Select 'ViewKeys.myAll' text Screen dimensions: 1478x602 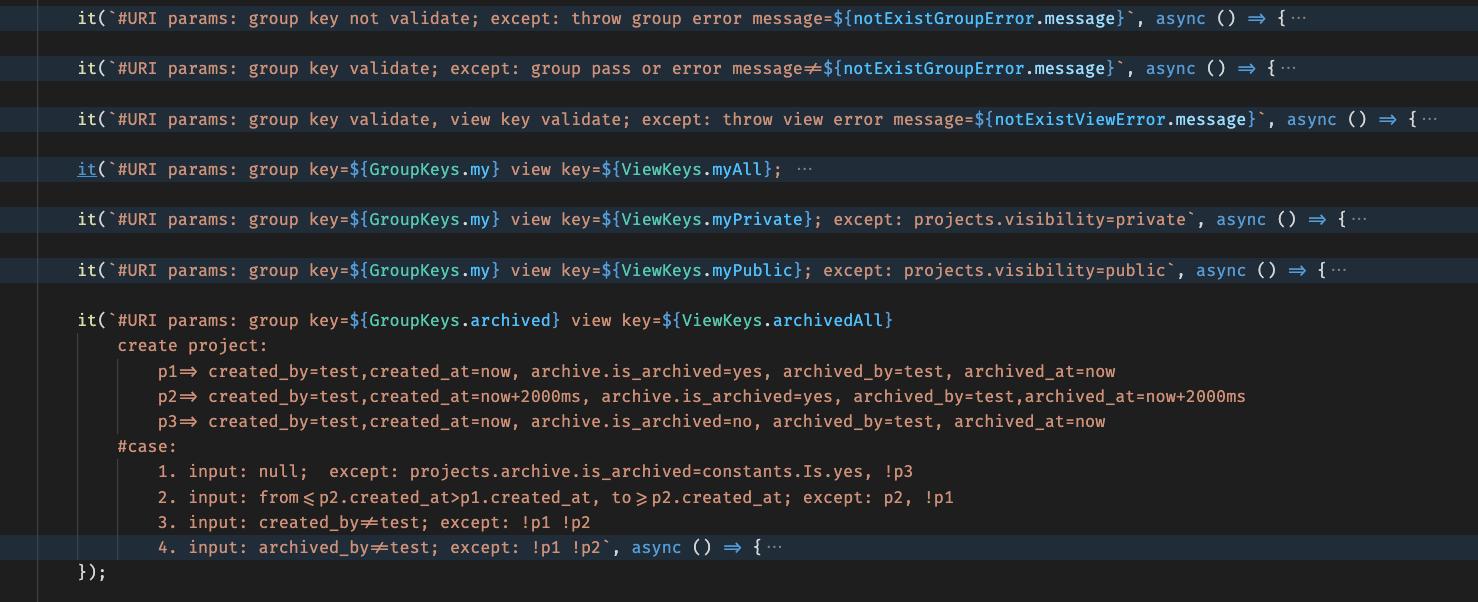click(x=692, y=169)
